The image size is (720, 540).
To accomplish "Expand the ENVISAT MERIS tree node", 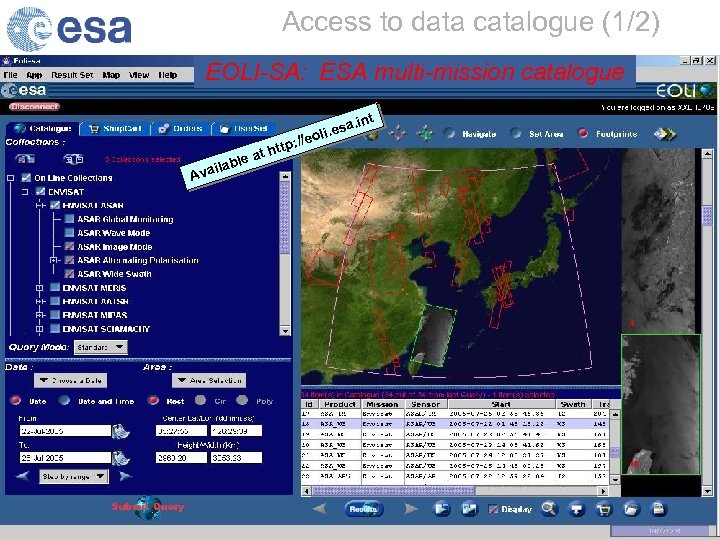I will coord(39,288).
